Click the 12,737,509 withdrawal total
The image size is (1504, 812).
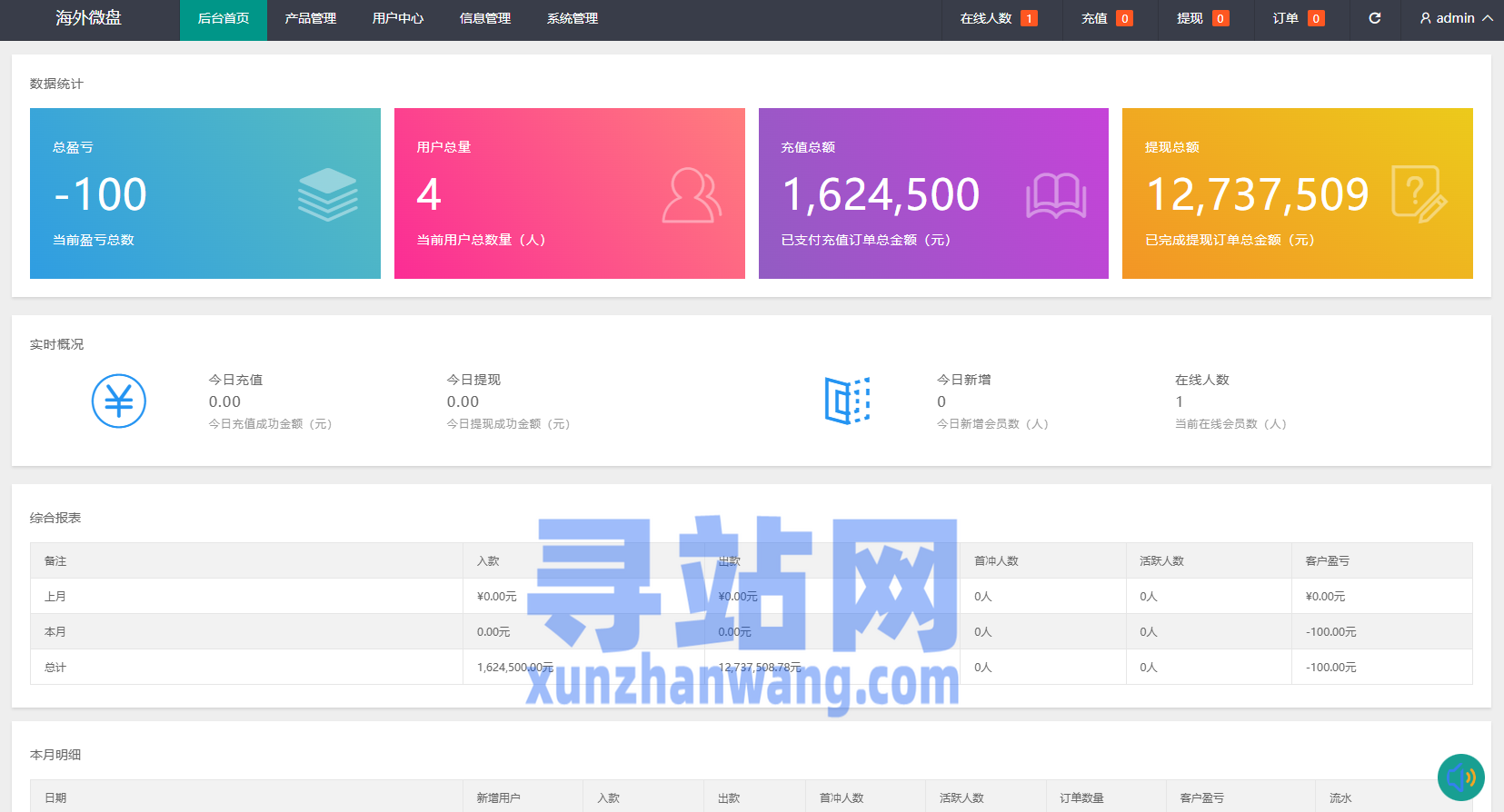pyautogui.click(x=1257, y=194)
